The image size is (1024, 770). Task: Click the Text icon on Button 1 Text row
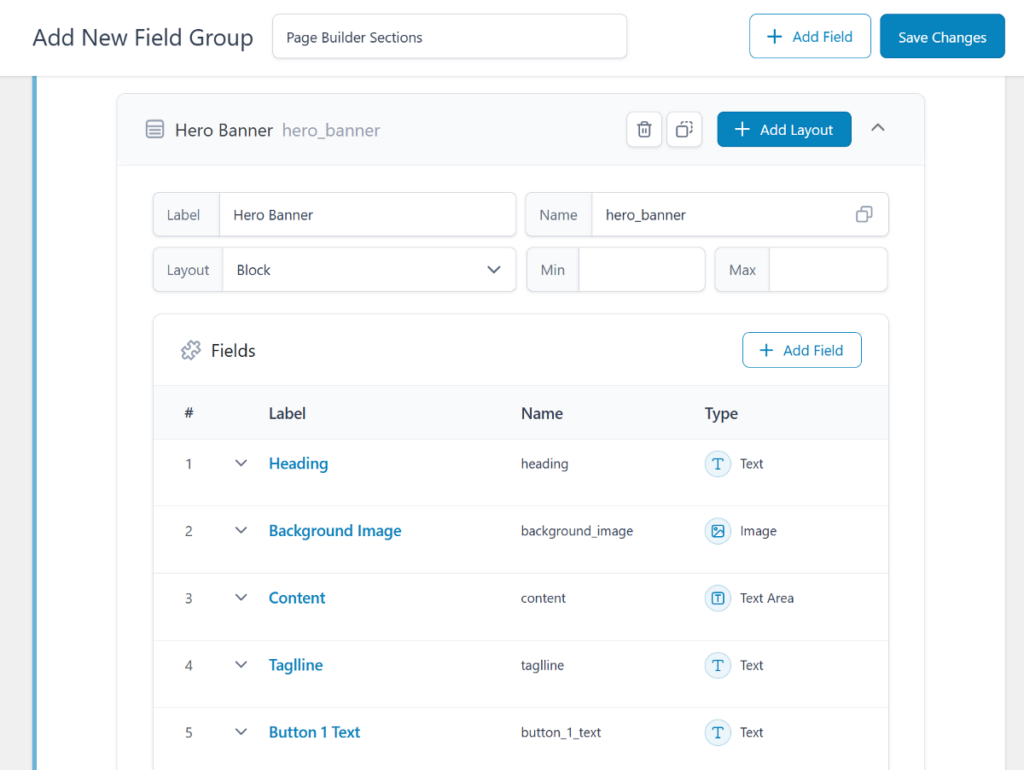(718, 732)
